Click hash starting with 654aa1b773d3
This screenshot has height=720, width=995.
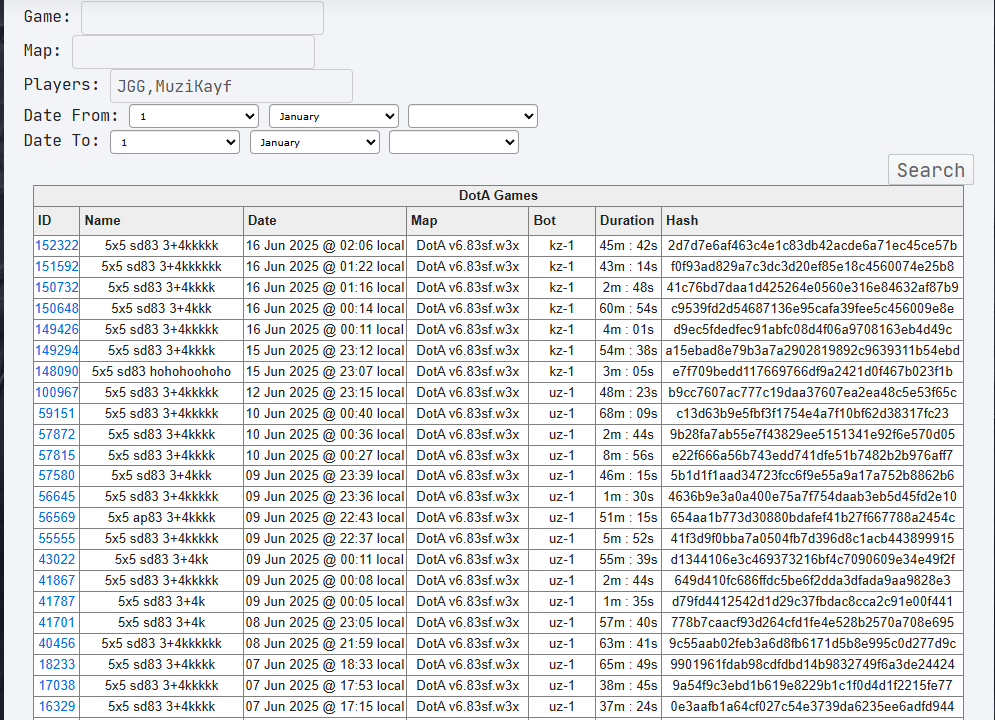812,517
